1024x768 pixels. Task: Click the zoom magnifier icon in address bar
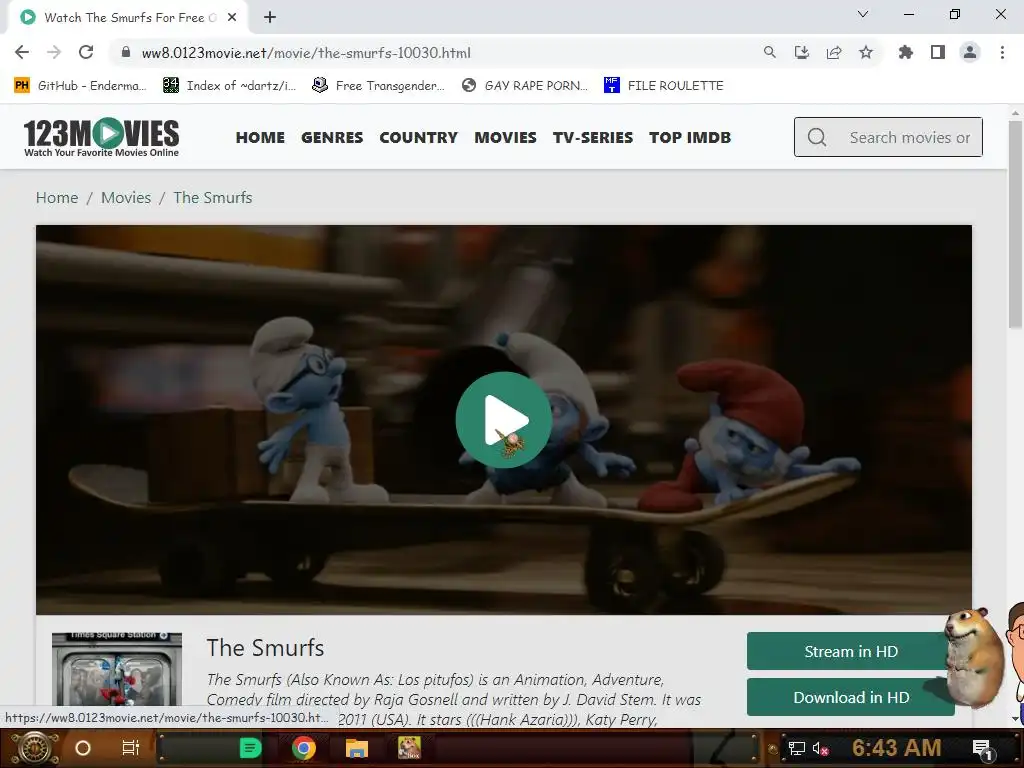coord(770,52)
